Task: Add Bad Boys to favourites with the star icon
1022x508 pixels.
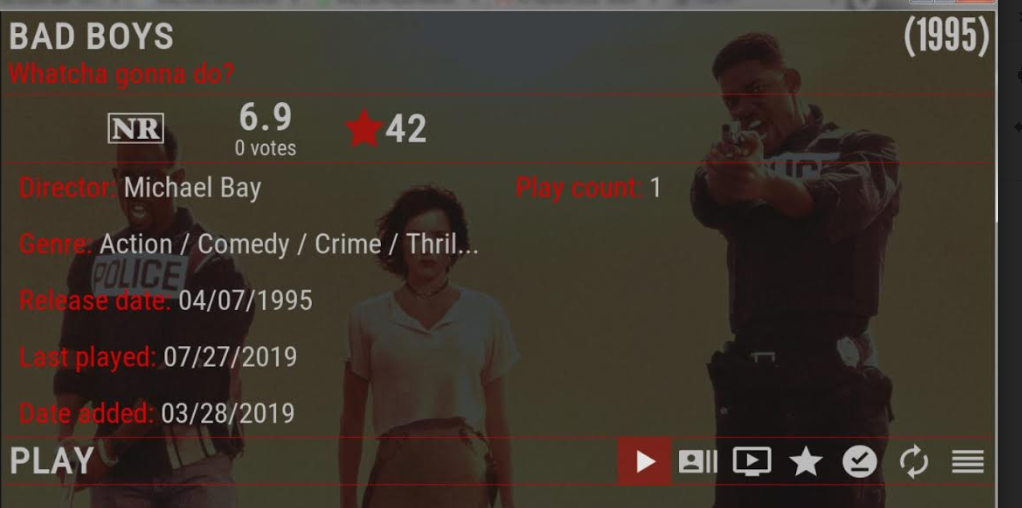Action: pyautogui.click(x=806, y=462)
